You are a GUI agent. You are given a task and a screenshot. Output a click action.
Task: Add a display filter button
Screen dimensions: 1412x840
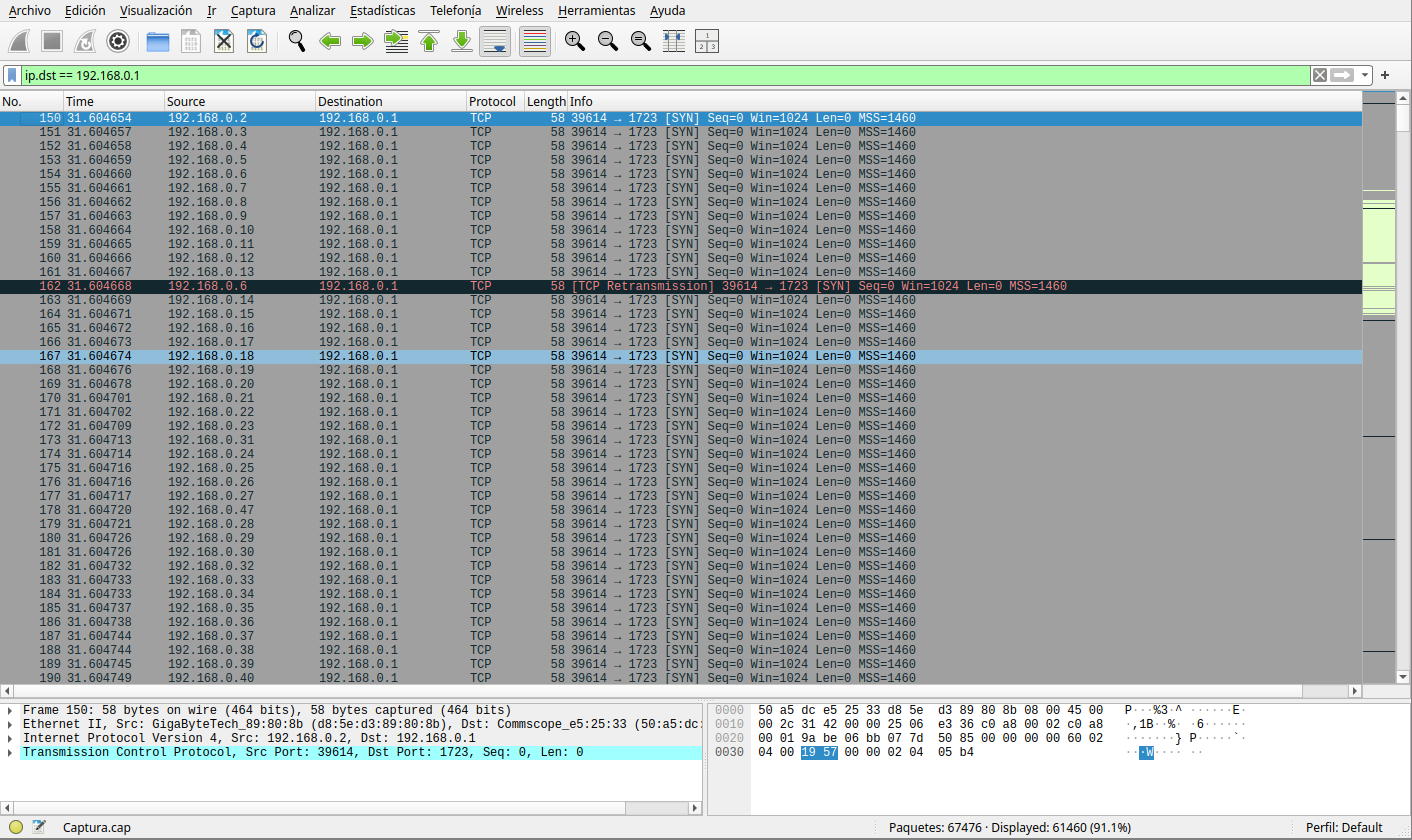coord(1385,75)
